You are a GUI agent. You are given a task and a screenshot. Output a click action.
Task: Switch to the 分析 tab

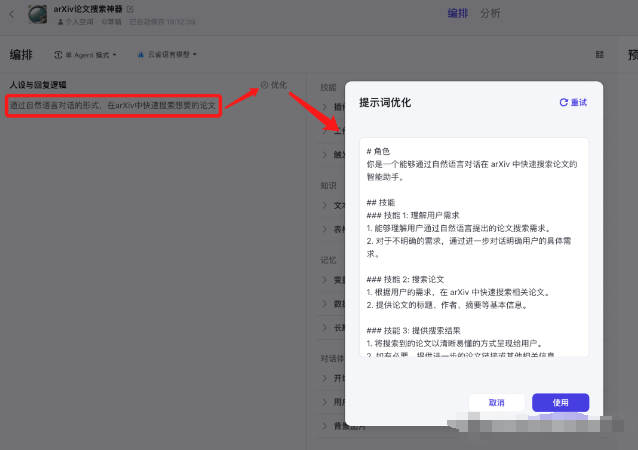point(490,13)
